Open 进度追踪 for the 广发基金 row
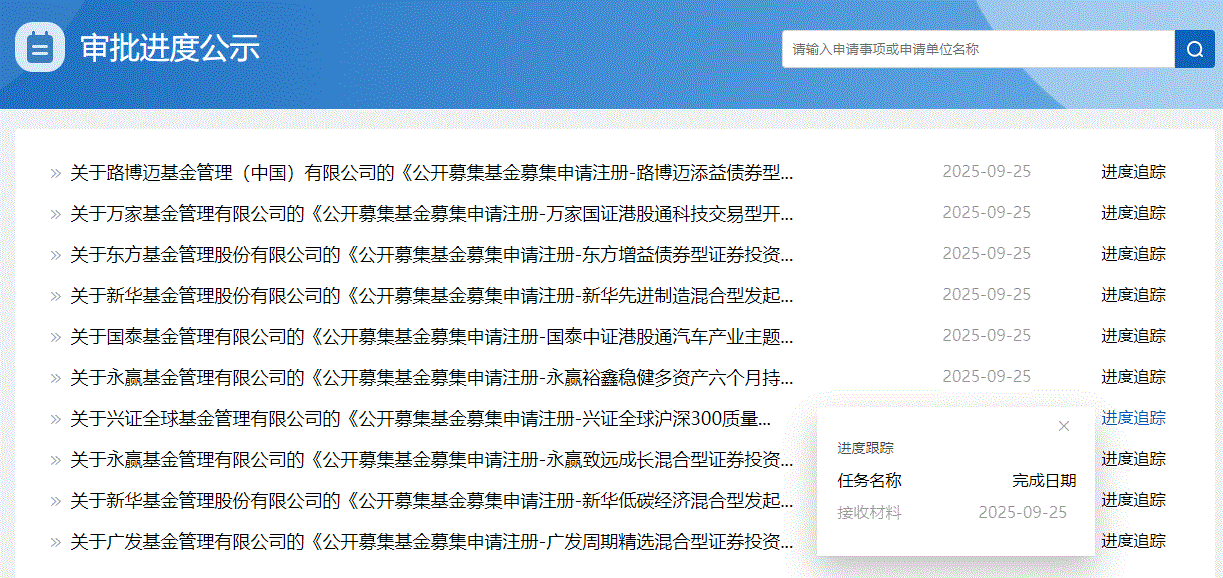Viewport: 1223px width, 578px height. point(1133,541)
